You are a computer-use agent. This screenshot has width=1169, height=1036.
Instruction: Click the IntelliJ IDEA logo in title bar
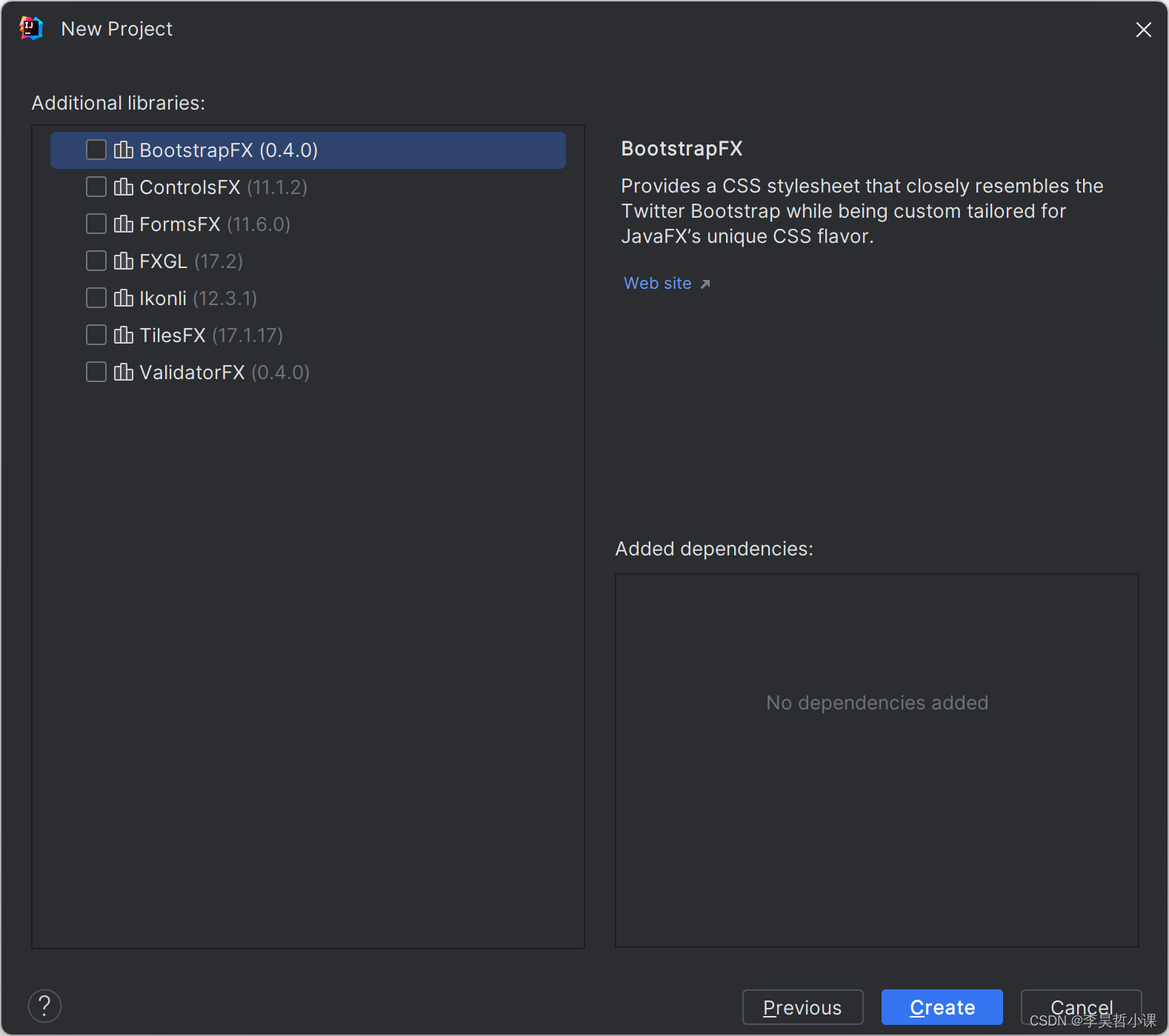31,29
